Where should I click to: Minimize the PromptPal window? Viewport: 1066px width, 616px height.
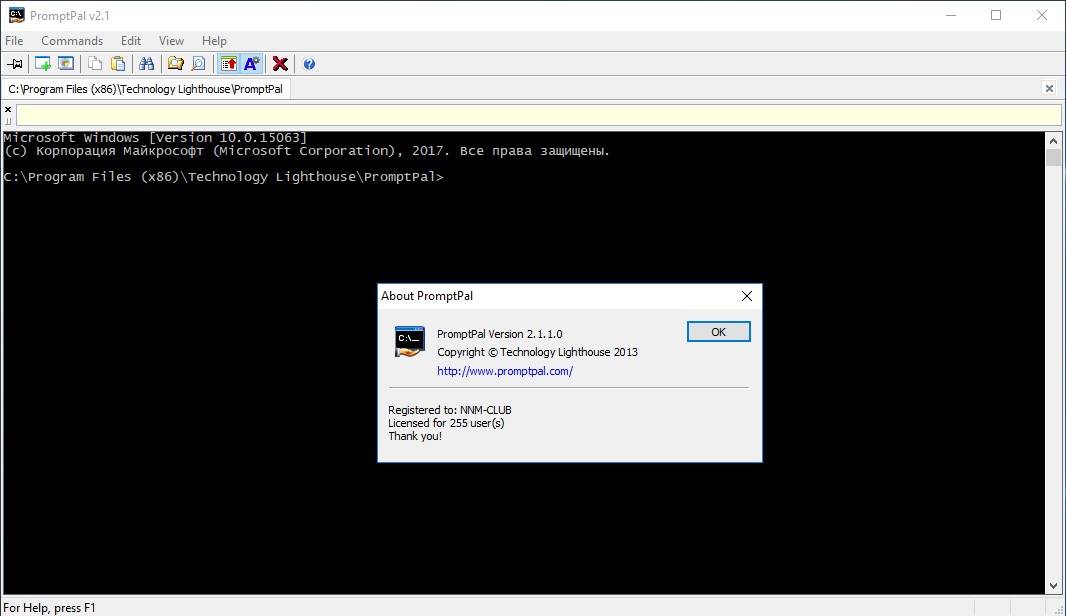pyautogui.click(x=951, y=15)
